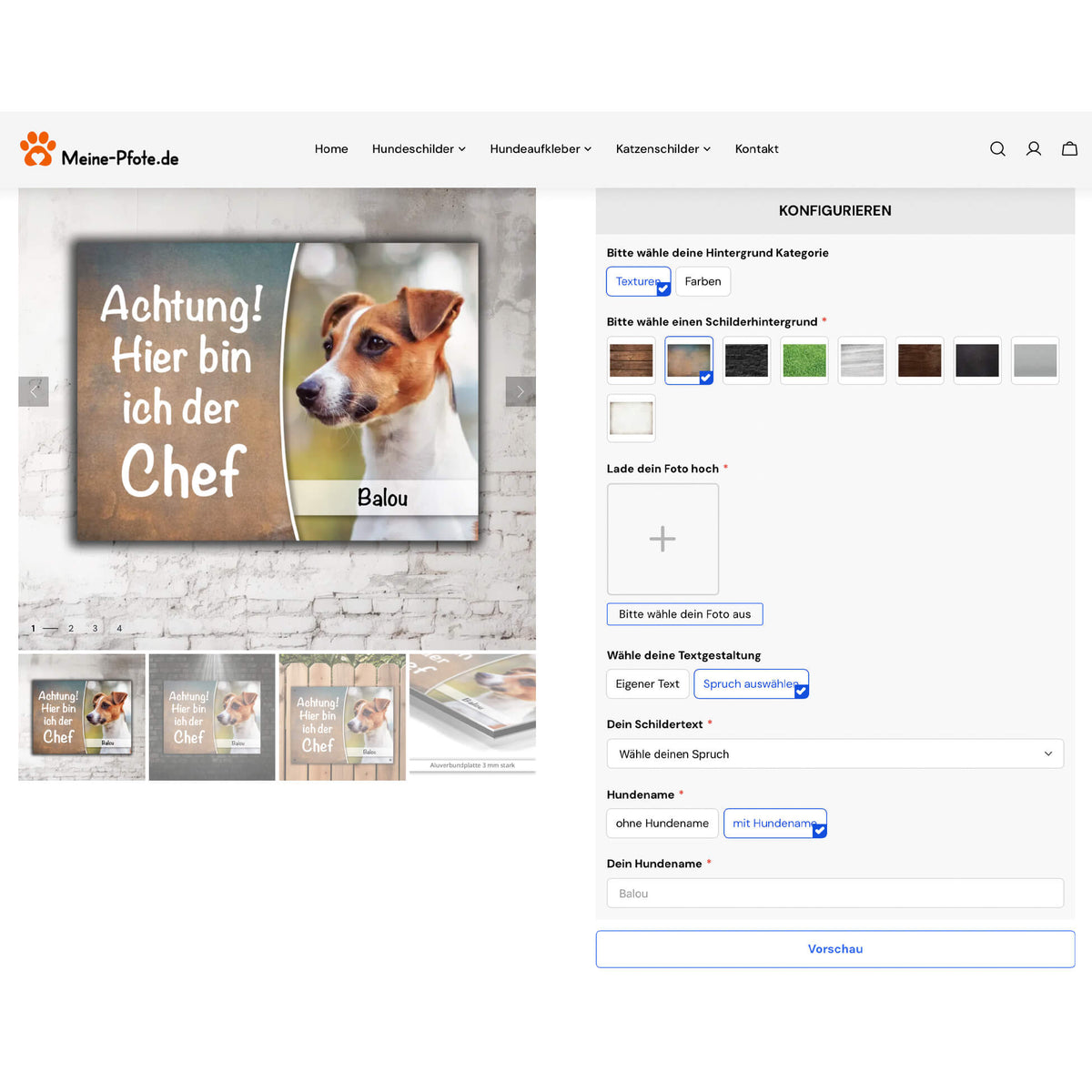Go to the Home menu item
1092x1092 pixels.
[331, 149]
